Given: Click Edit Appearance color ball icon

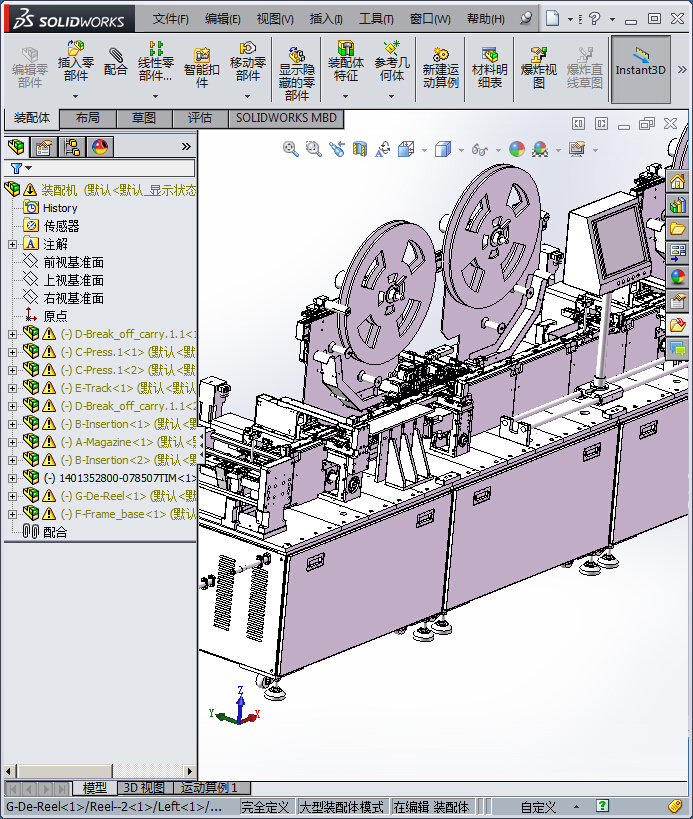Looking at the screenshot, I should tap(516, 149).
